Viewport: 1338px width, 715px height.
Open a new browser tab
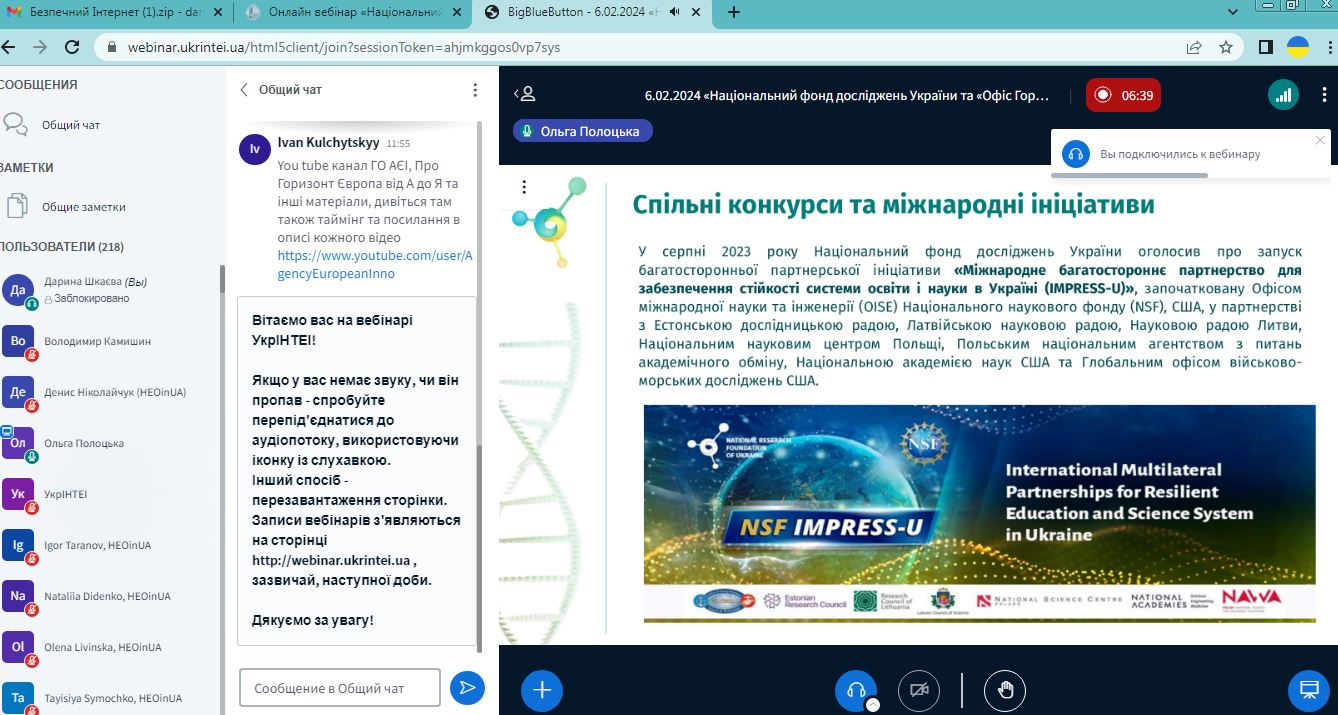click(734, 12)
